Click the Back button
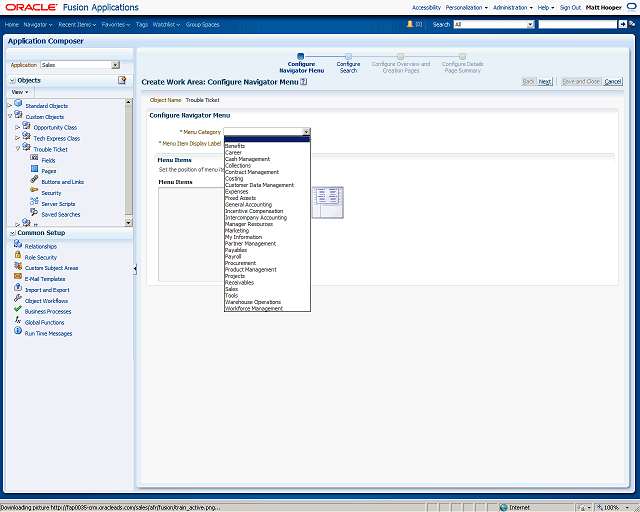 [529, 82]
